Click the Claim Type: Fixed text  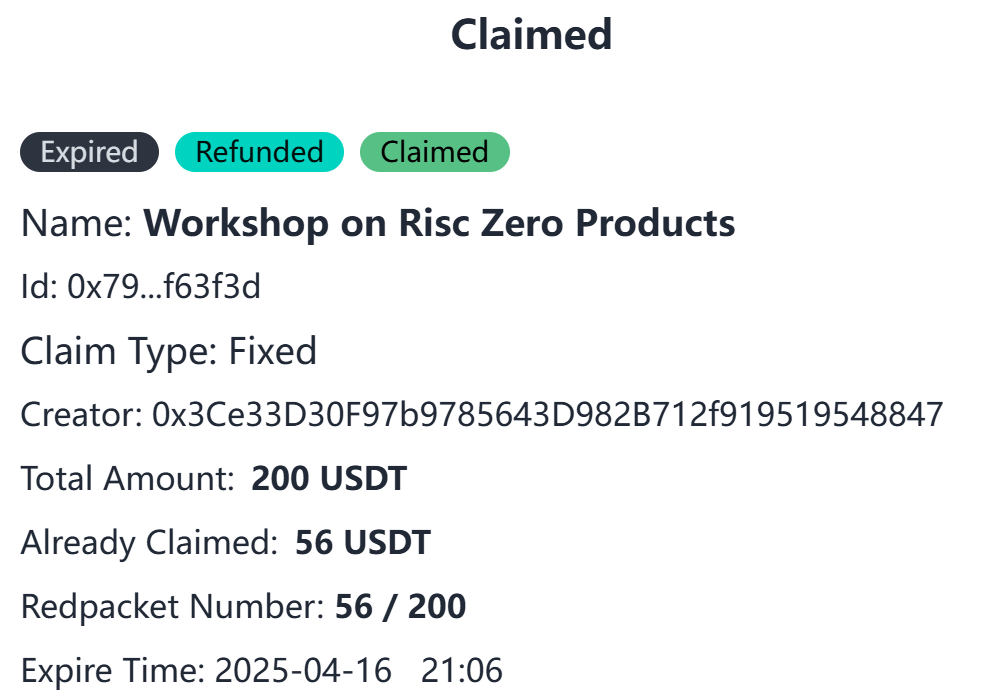[168, 351]
